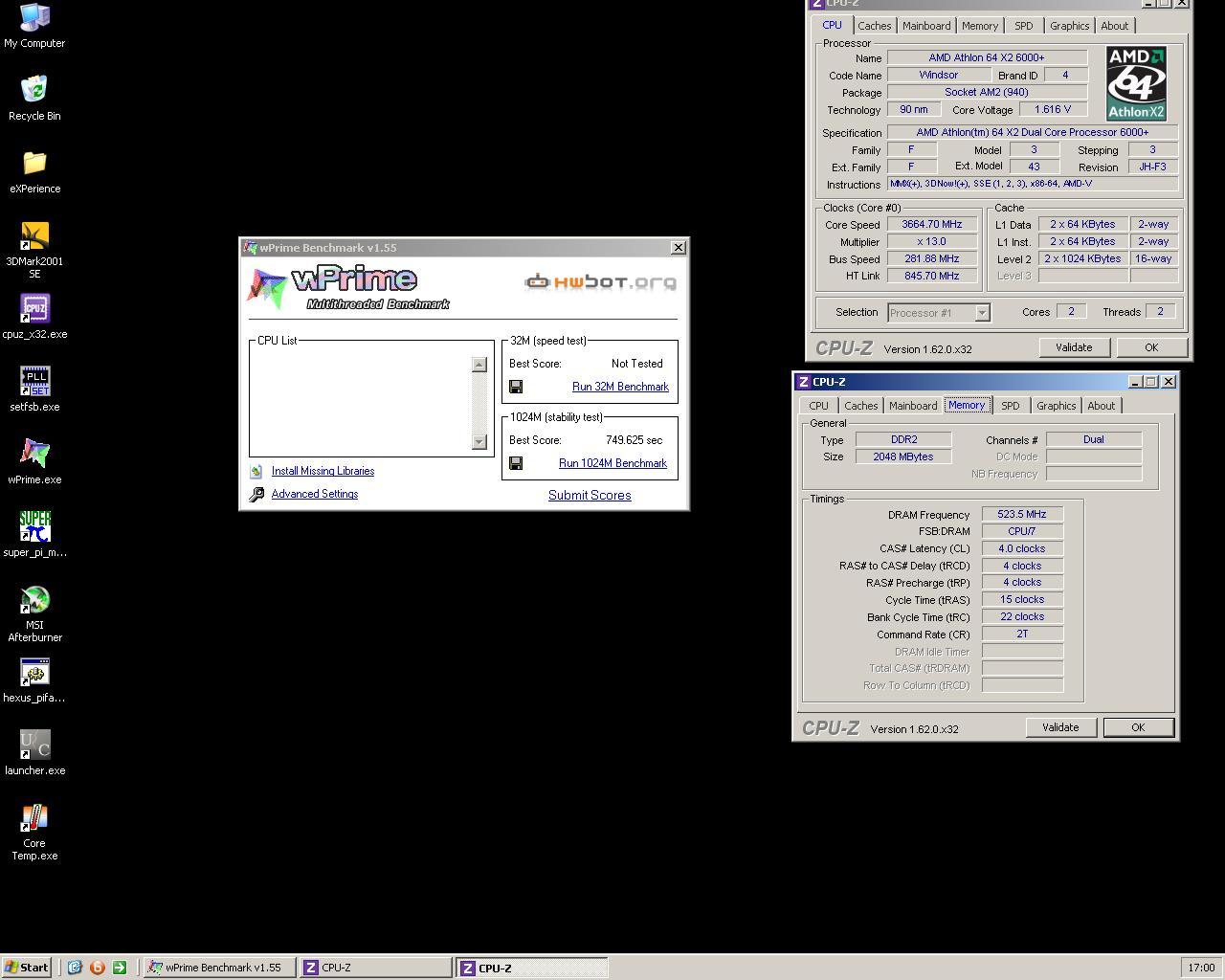
Task: Open first quick launch icon in taskbar
Action: point(75,968)
